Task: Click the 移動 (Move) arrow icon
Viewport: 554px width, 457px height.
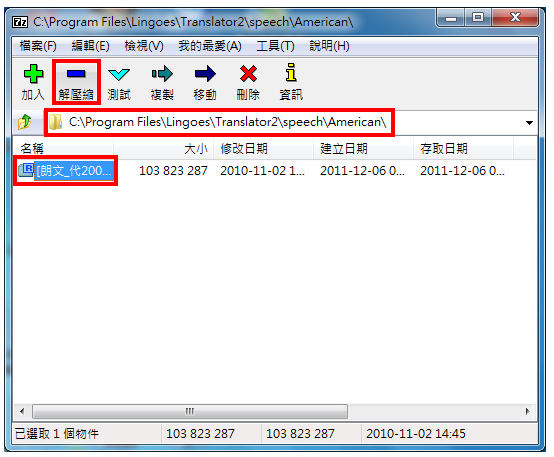Action: coord(205,74)
